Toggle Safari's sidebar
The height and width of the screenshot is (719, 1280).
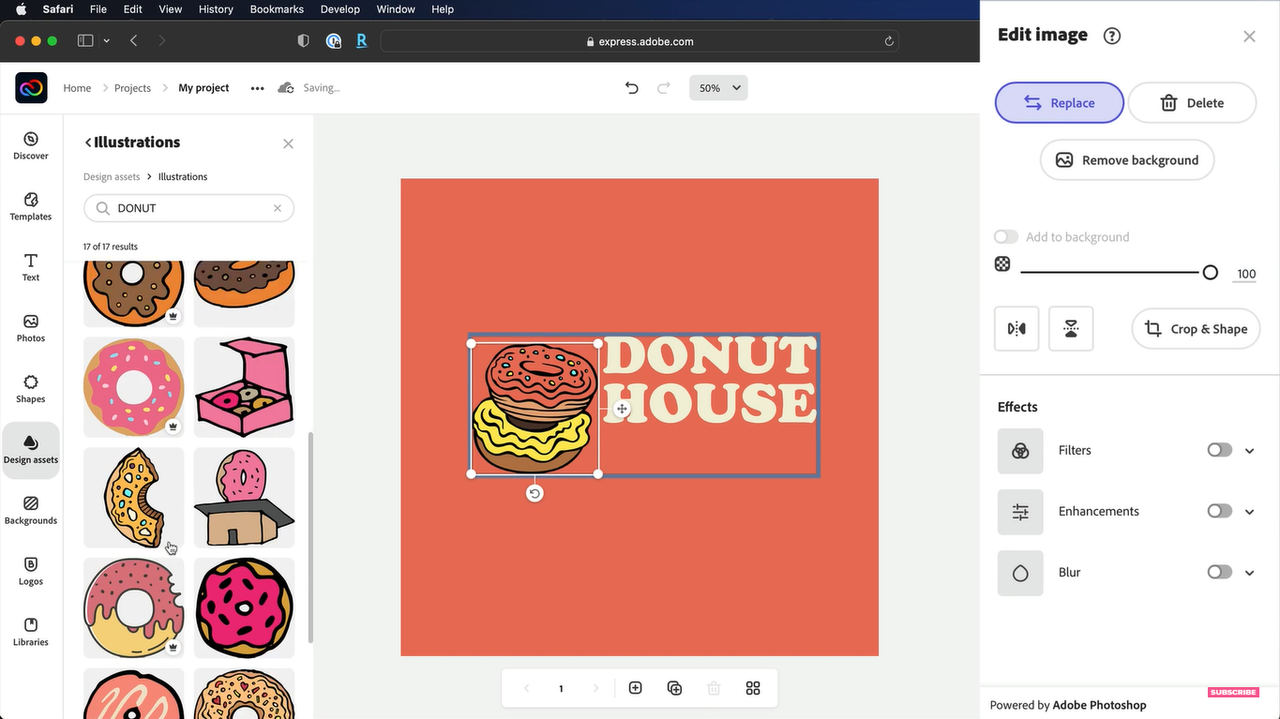click(85, 41)
